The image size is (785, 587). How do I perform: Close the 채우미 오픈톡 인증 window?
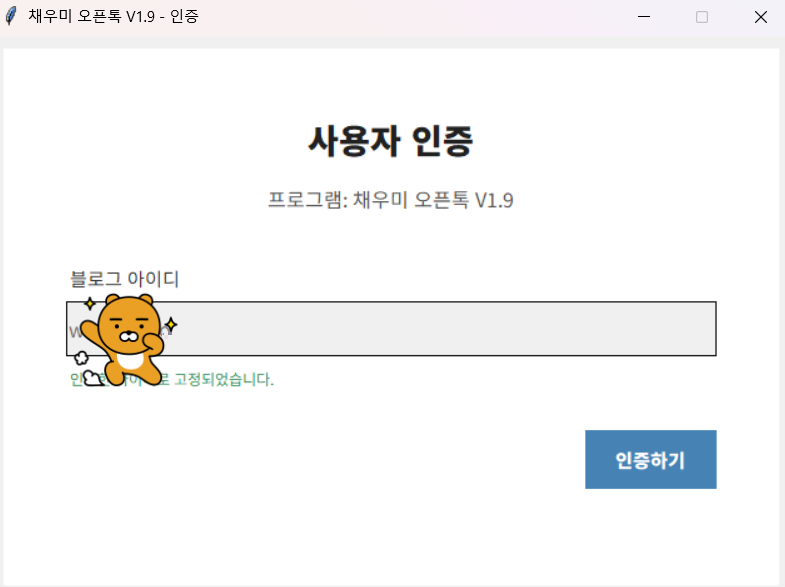tap(760, 17)
